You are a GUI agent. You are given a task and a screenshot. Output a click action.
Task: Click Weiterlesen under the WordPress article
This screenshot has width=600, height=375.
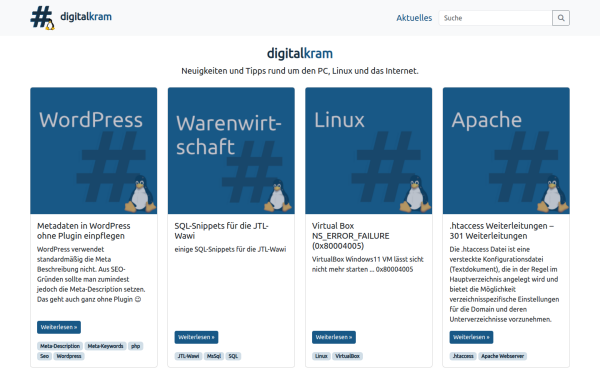click(59, 327)
